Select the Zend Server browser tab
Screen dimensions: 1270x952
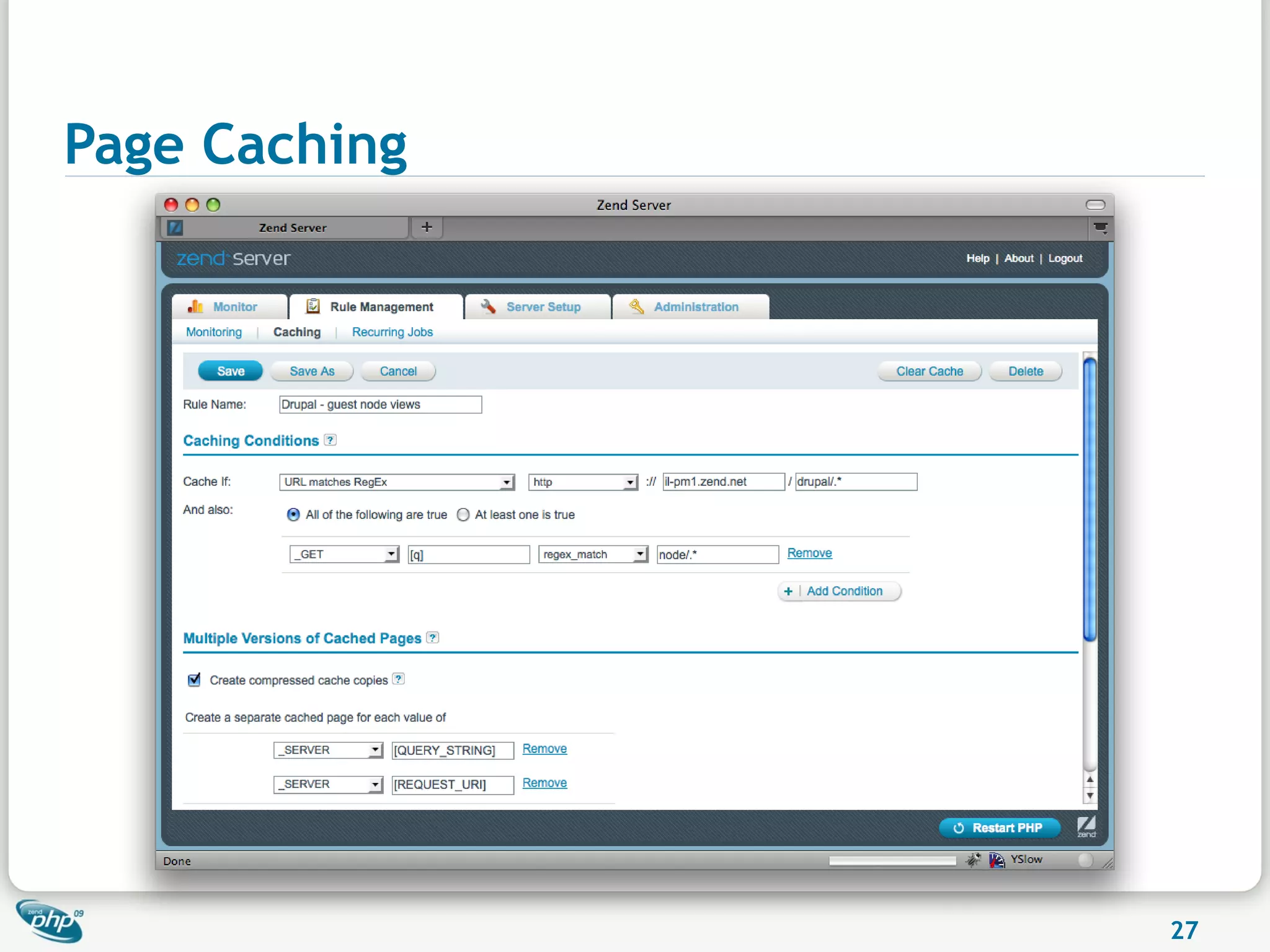pos(285,227)
